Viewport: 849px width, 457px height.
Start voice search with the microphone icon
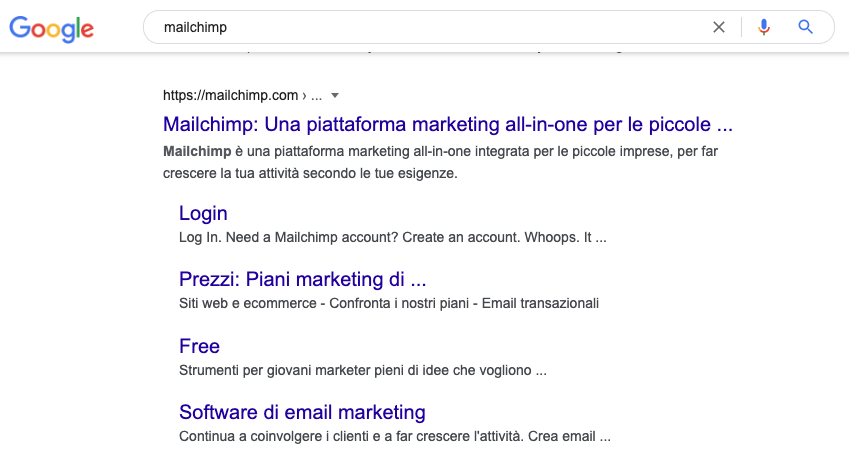click(763, 27)
